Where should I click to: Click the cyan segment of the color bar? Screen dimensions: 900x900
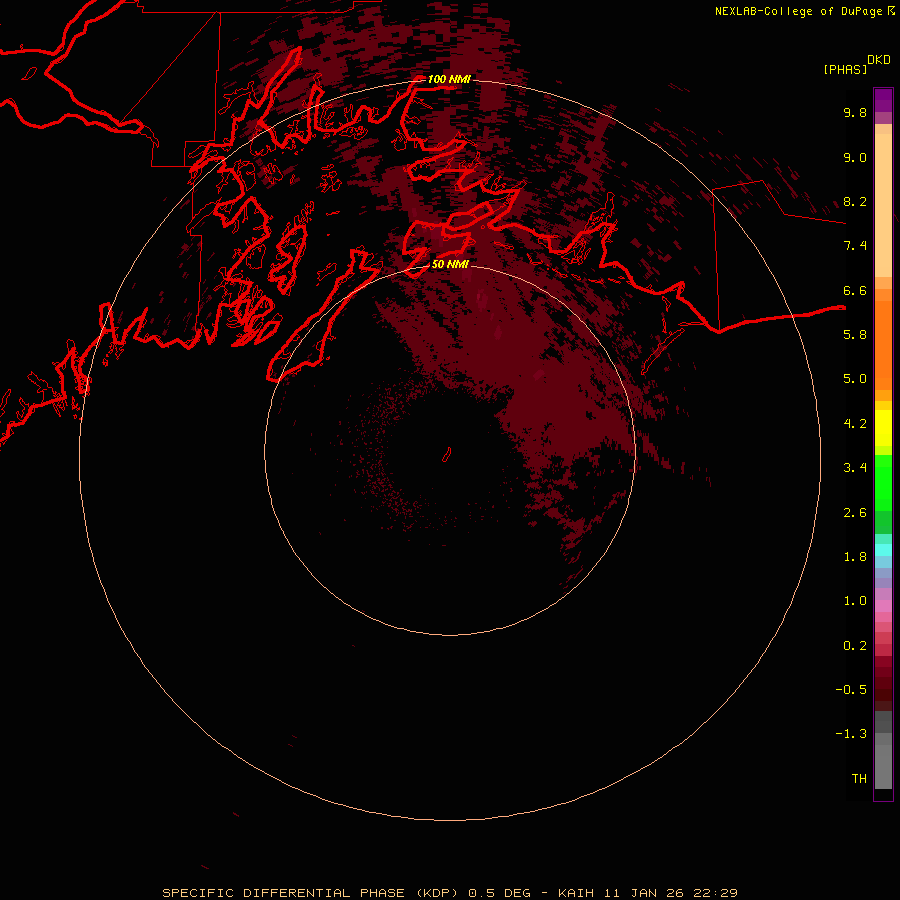(883, 550)
